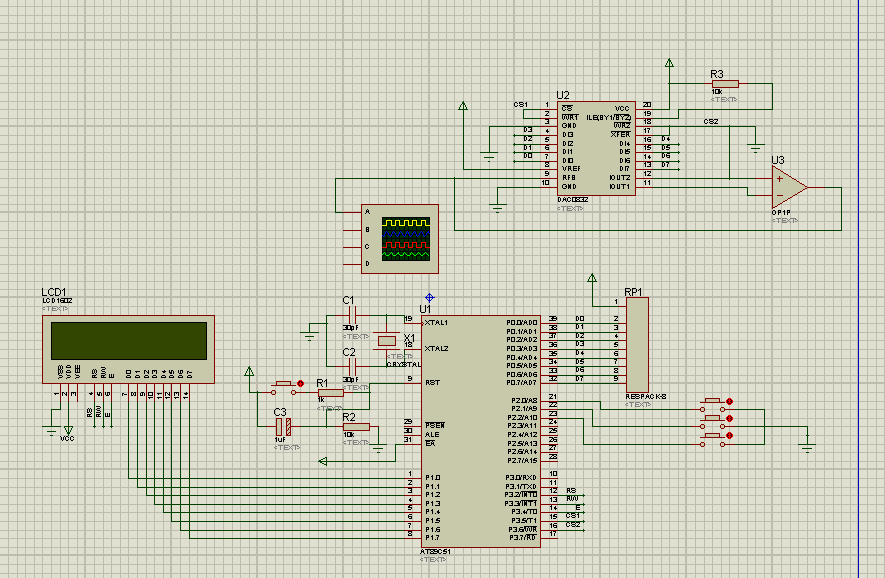
Task: Click the CS1 net label at DAC pin 1
Action: 520,104
